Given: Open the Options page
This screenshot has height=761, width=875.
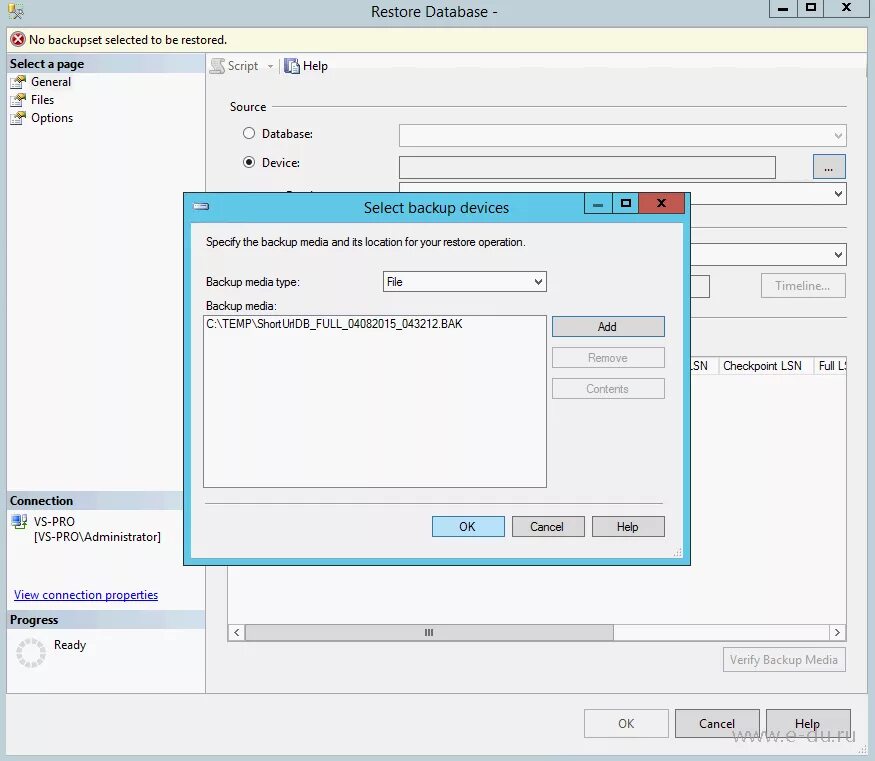Looking at the screenshot, I should pos(52,118).
